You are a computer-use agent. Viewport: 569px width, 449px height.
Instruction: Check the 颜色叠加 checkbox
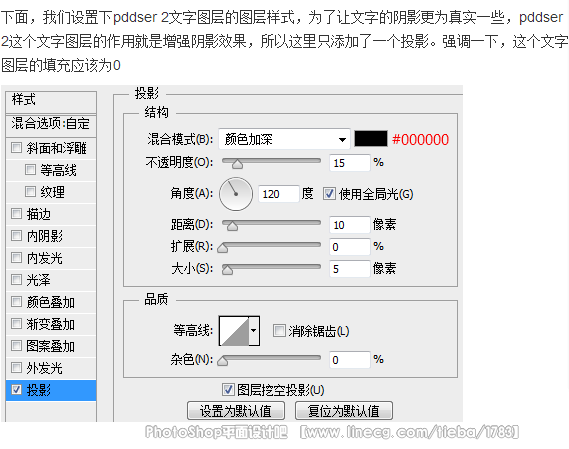tap(16, 302)
